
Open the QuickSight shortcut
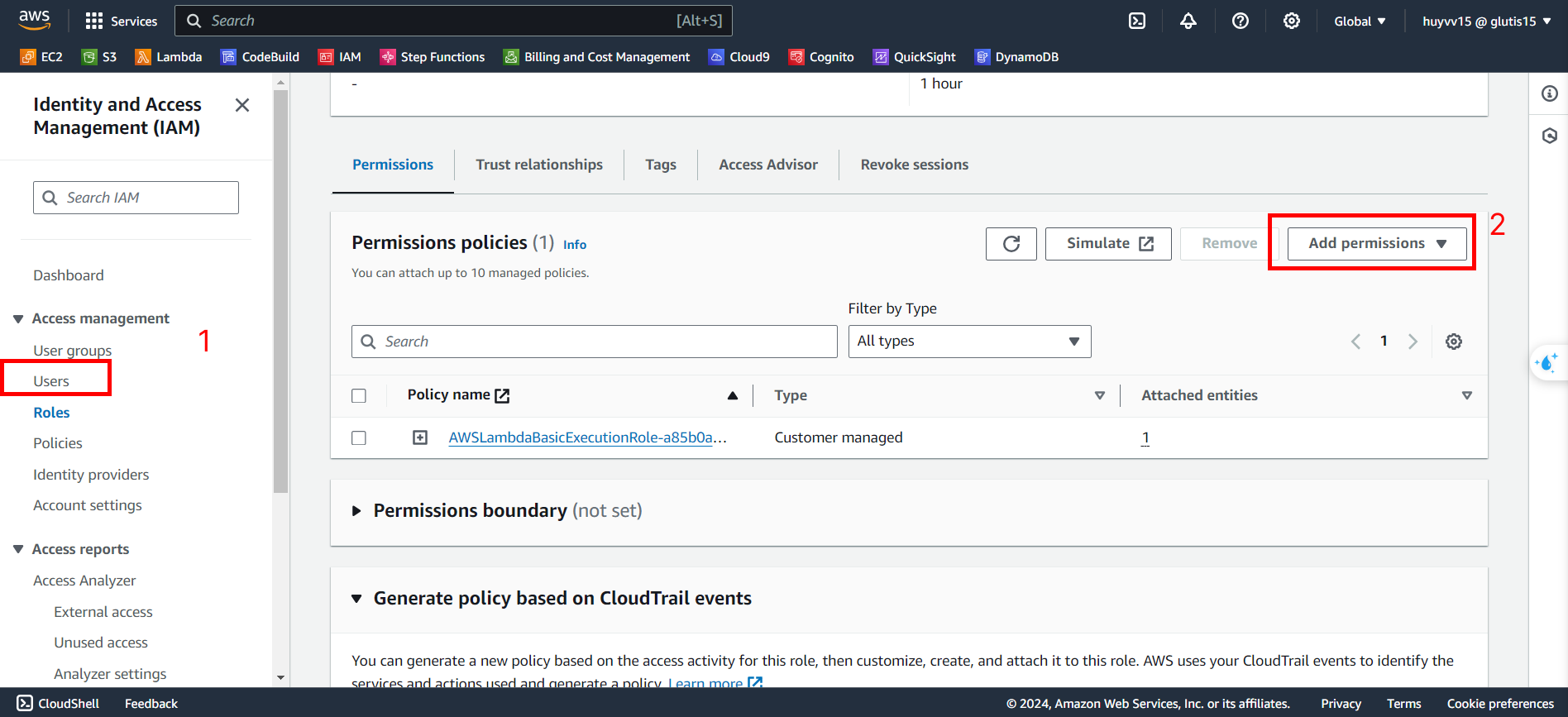click(915, 57)
